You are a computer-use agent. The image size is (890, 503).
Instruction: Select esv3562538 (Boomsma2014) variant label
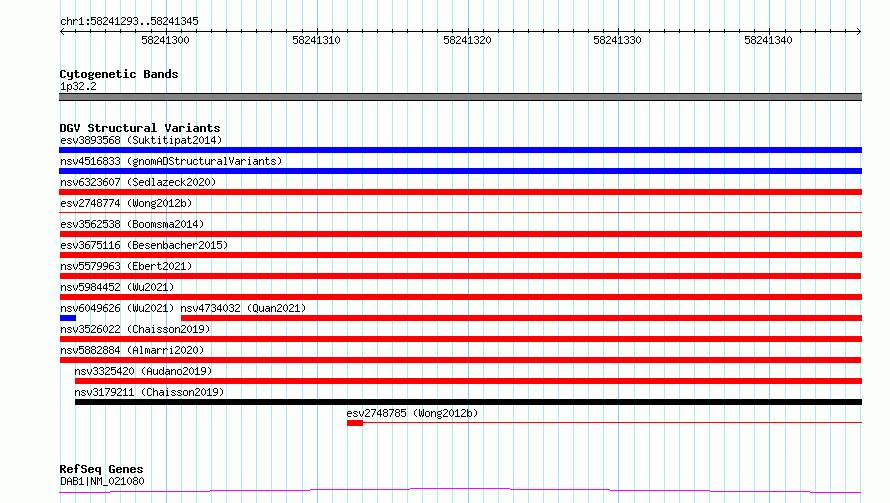point(132,224)
